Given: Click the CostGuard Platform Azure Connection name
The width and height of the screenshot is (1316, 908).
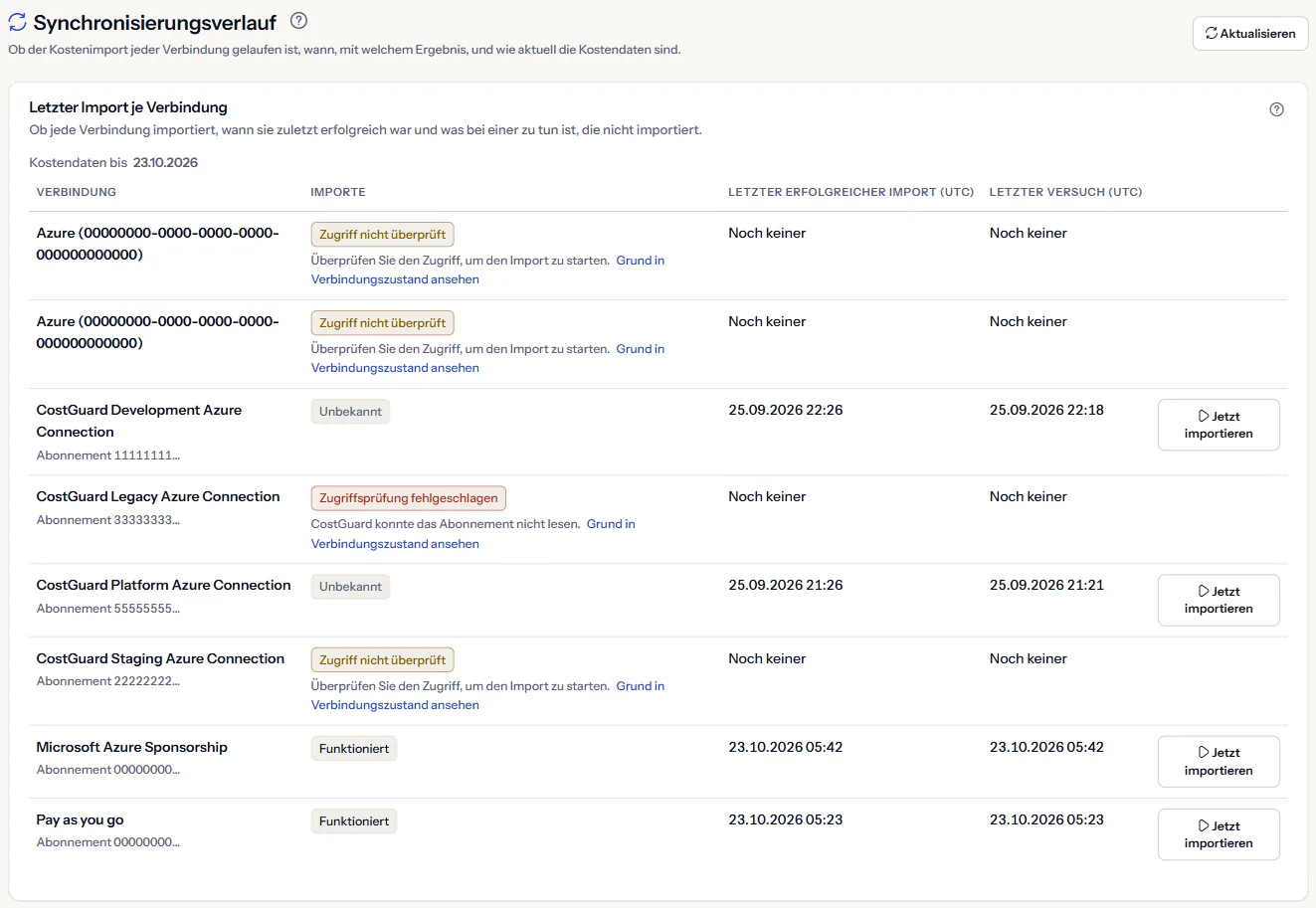Looking at the screenshot, I should 164,585.
